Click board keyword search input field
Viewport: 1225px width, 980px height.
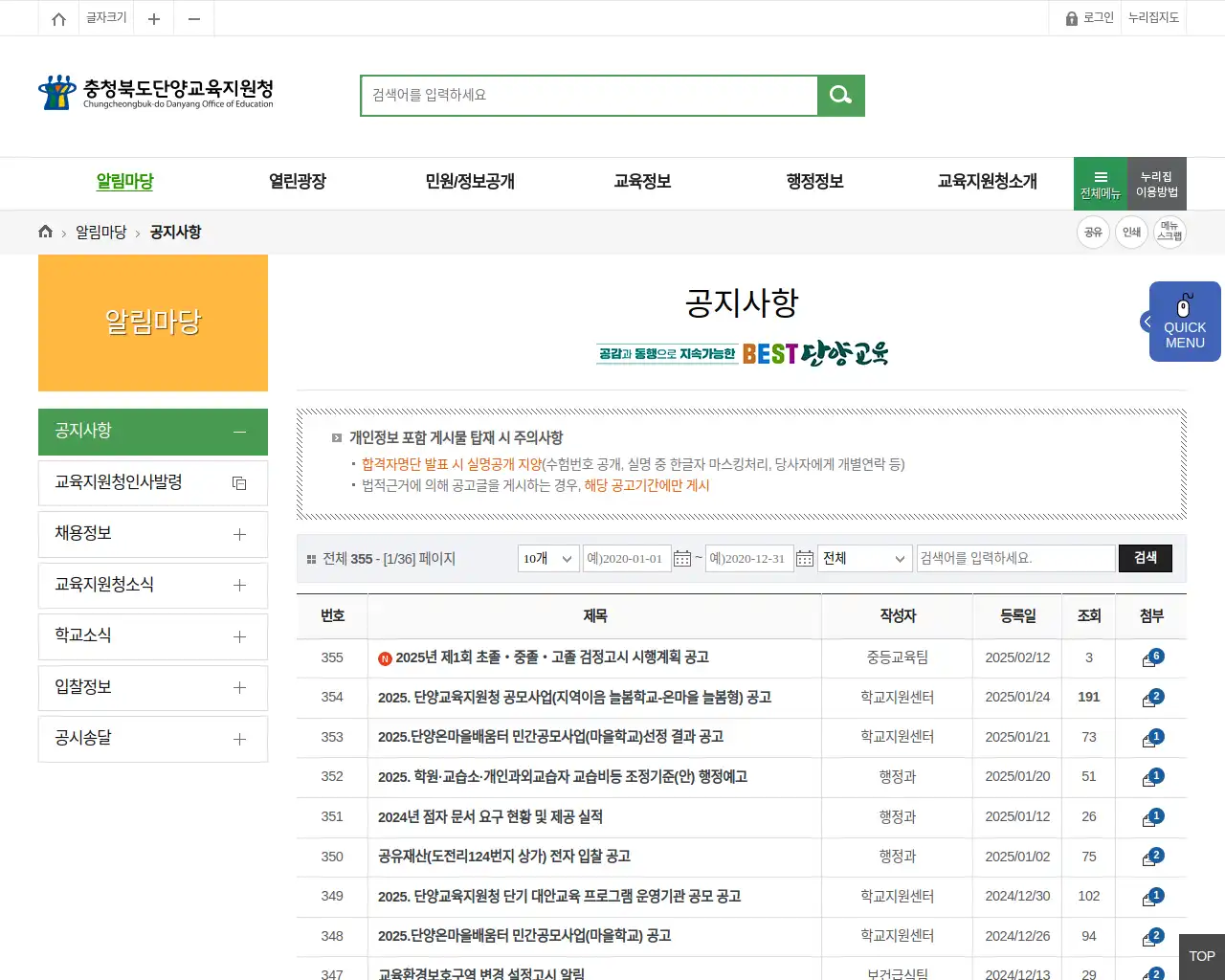[x=1016, y=558]
